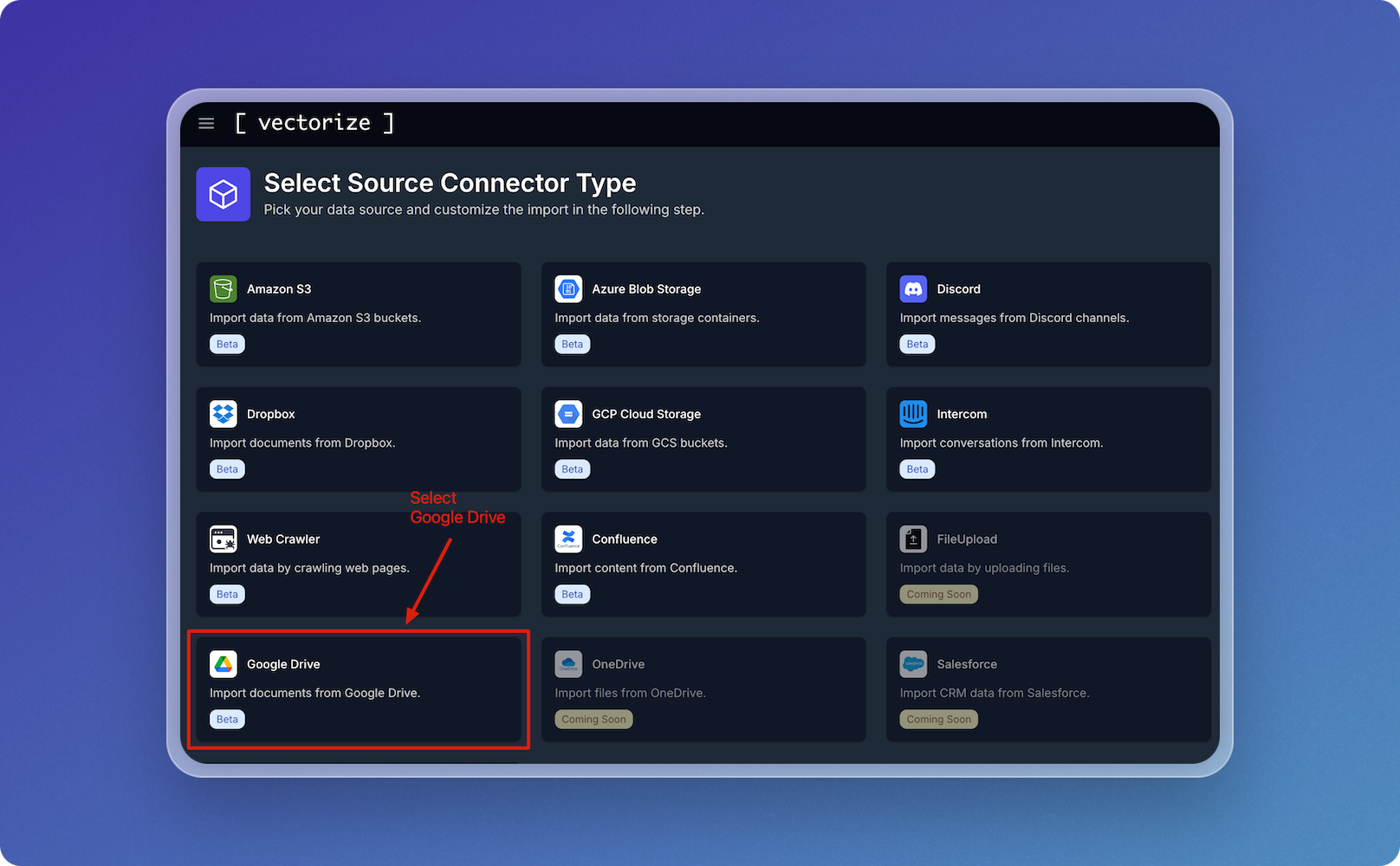Click the Salesforce icon

click(913, 664)
